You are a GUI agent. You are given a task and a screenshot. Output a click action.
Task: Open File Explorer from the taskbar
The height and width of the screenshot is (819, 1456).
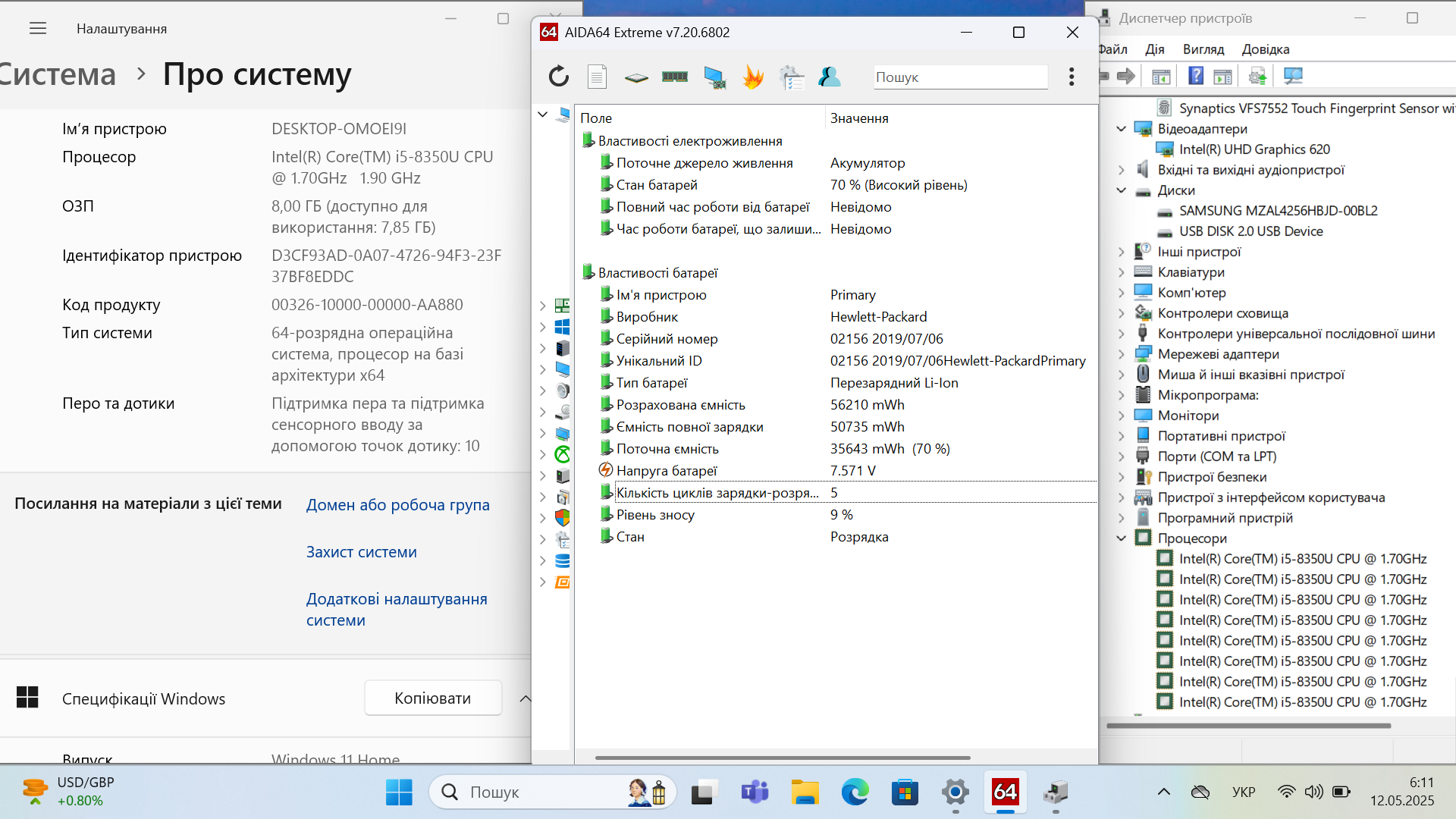[x=805, y=792]
